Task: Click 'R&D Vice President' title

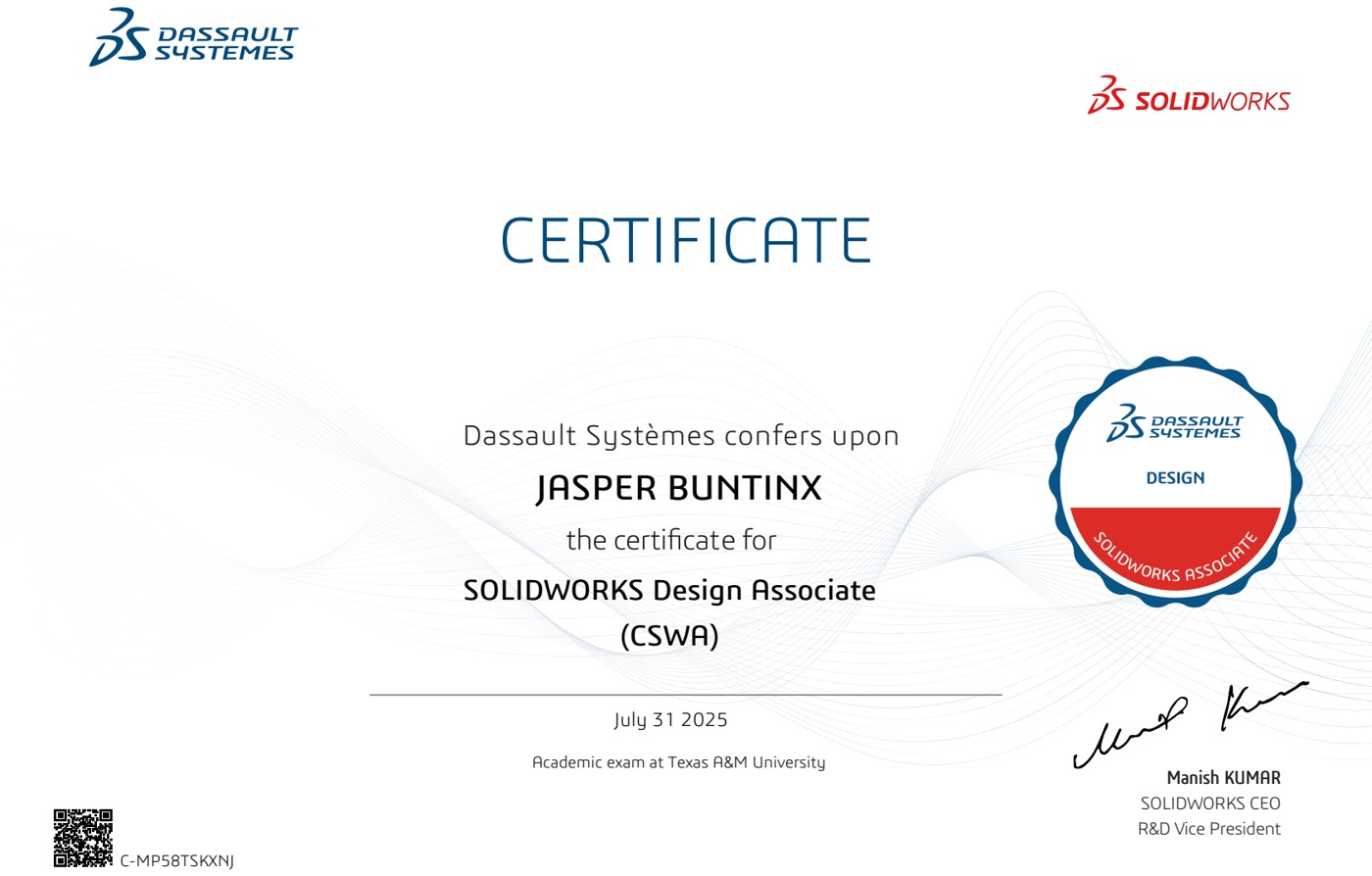Action: pyautogui.click(x=1209, y=829)
